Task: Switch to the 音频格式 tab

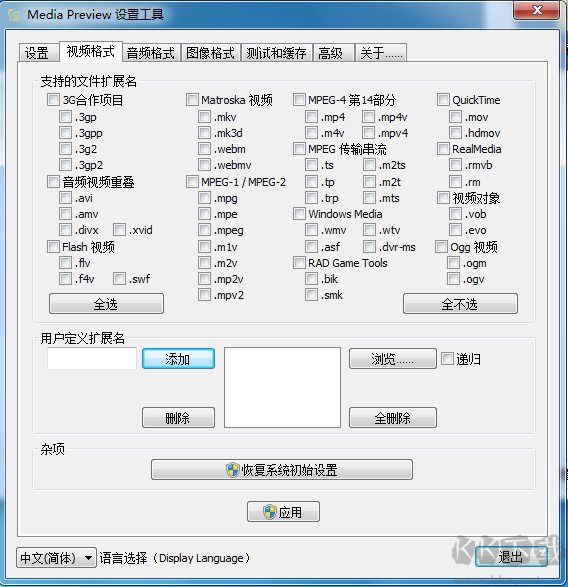Action: 151,53
